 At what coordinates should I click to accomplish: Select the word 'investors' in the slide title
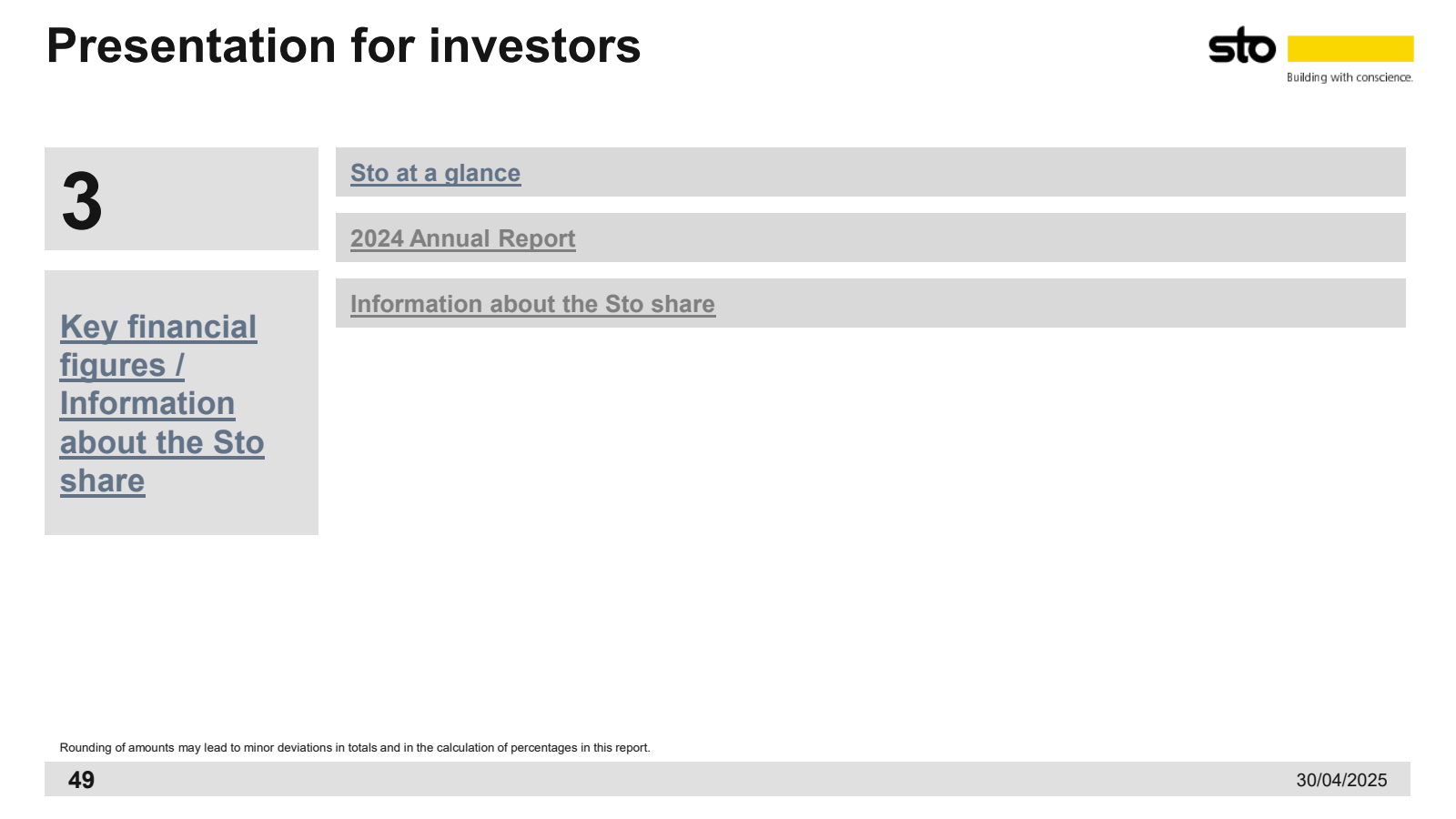coord(535,45)
